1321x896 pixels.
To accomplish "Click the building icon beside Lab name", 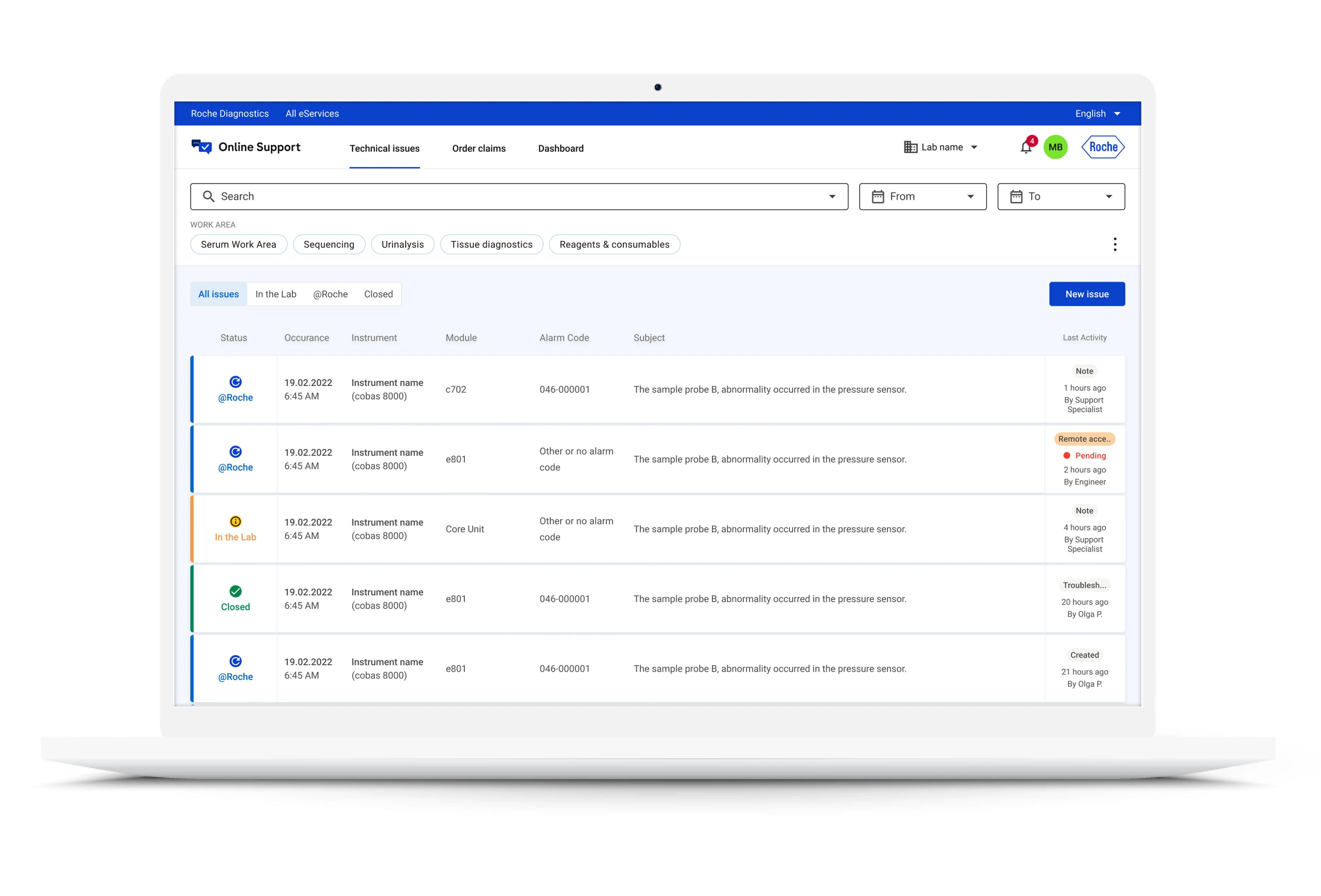I will [910, 147].
